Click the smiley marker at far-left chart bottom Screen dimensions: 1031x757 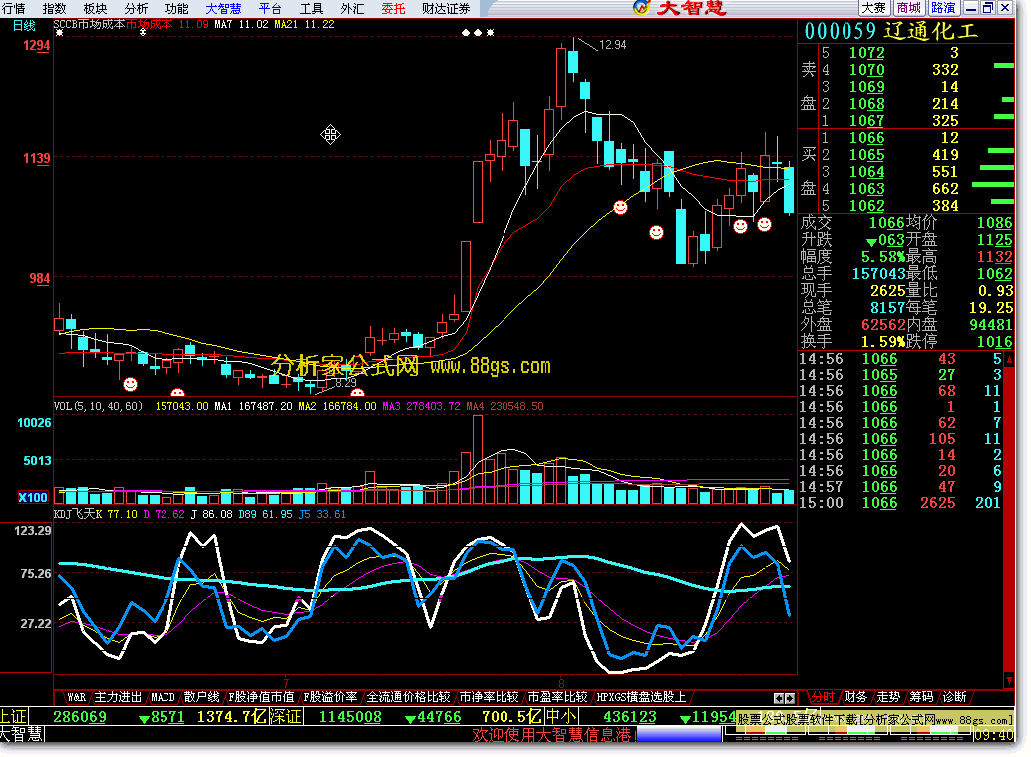131,384
